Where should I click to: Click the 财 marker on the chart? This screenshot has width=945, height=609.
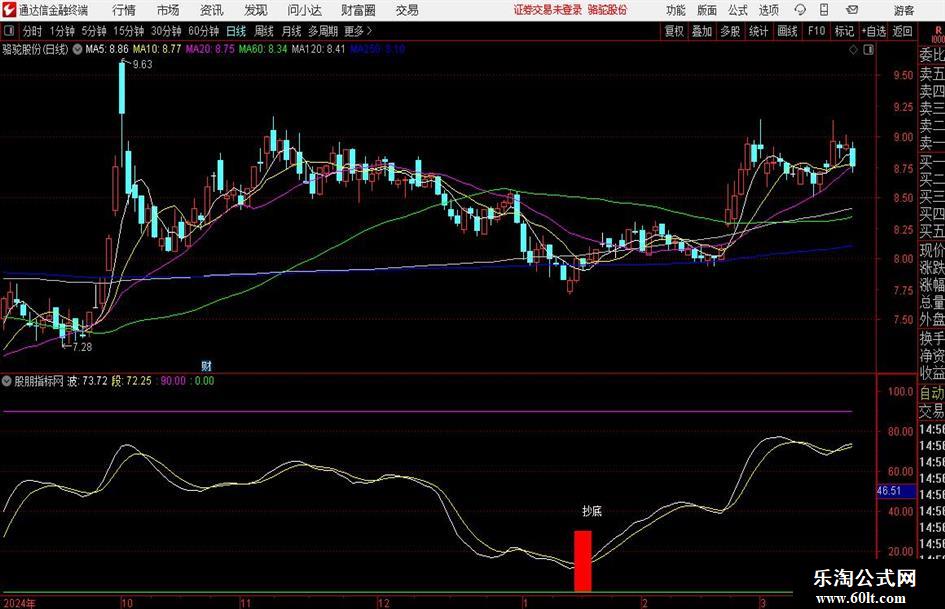tap(206, 365)
